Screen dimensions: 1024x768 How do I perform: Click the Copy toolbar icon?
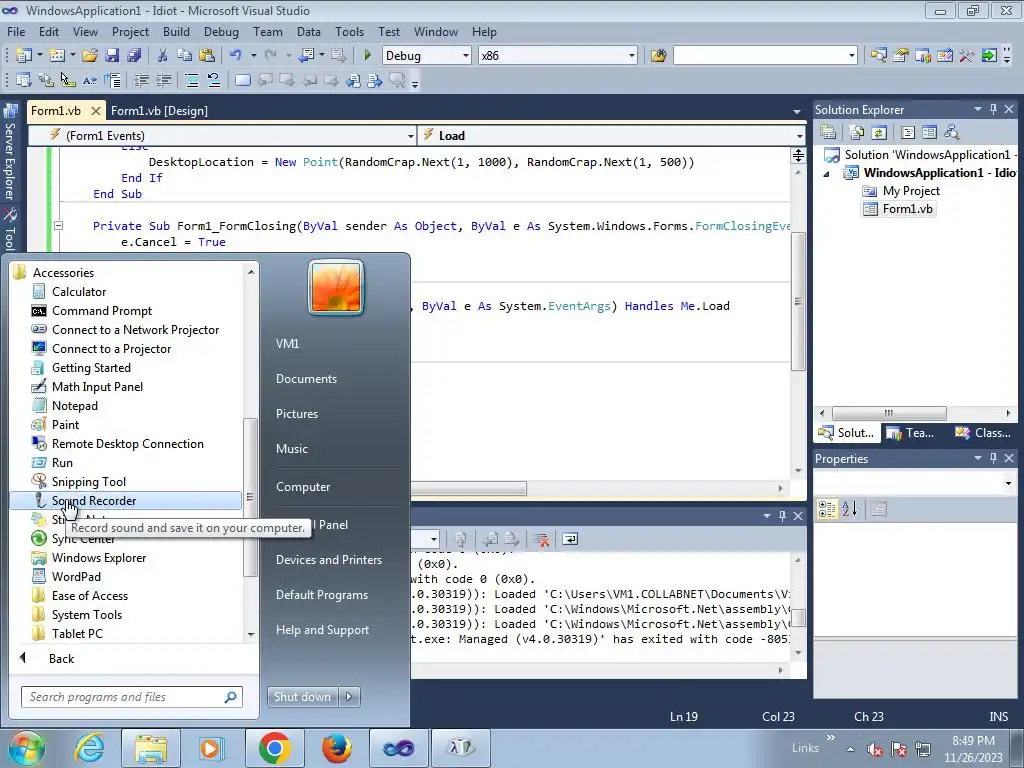point(185,56)
